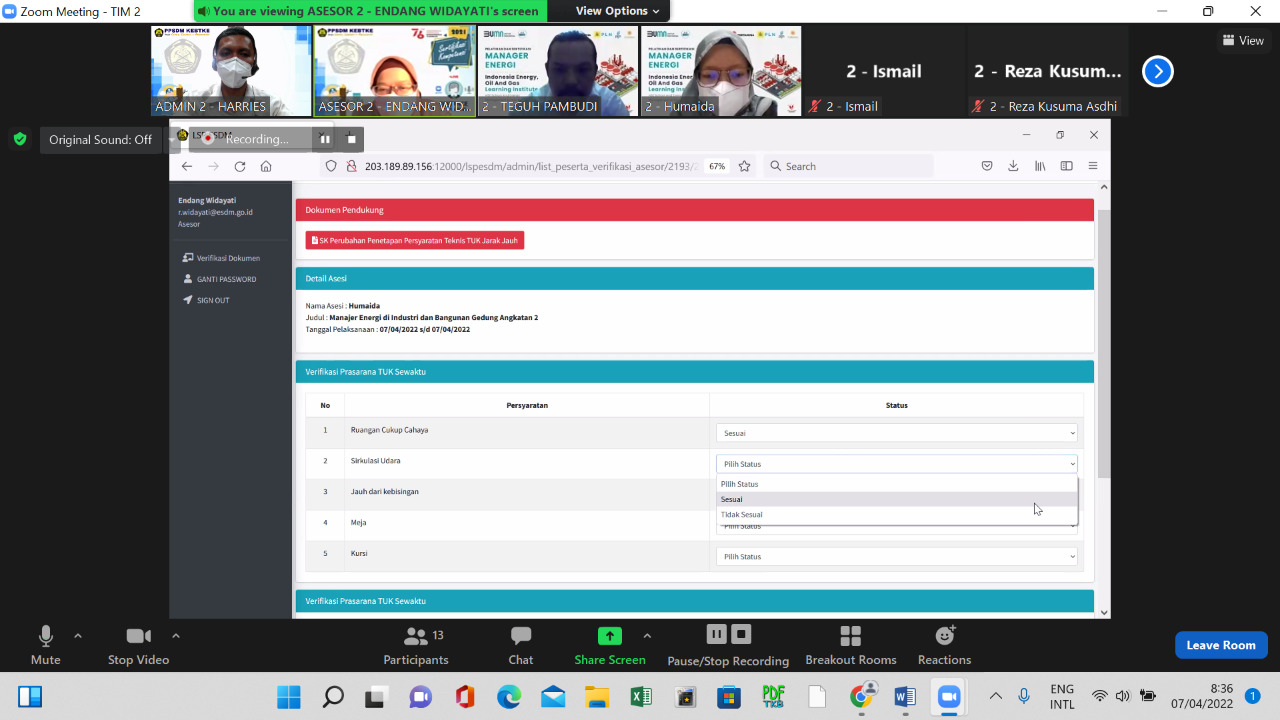The height and width of the screenshot is (720, 1280).
Task: Open the Reactions menu
Action: tap(945, 645)
